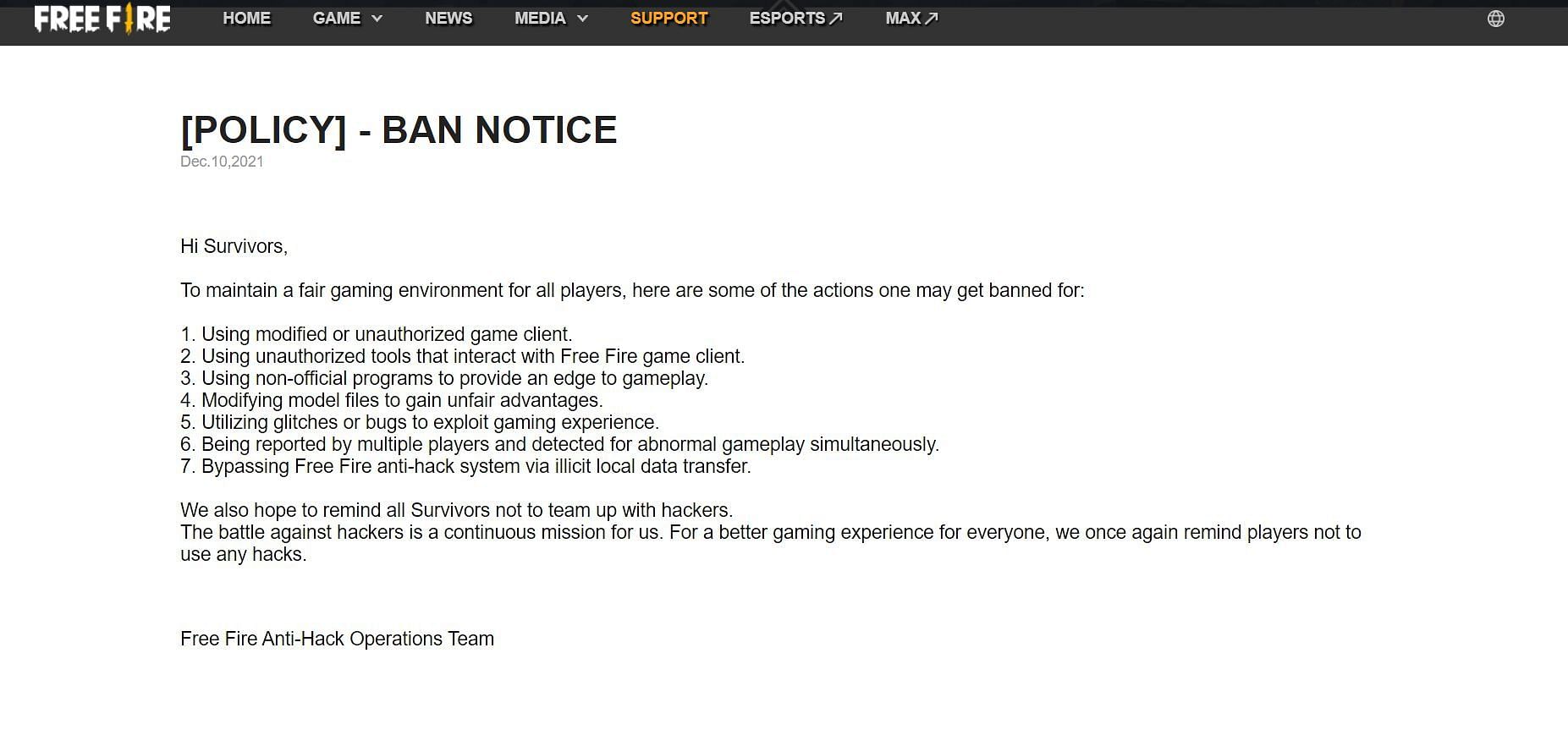Click the [POLICY] - BAN NOTICE heading

(399, 130)
